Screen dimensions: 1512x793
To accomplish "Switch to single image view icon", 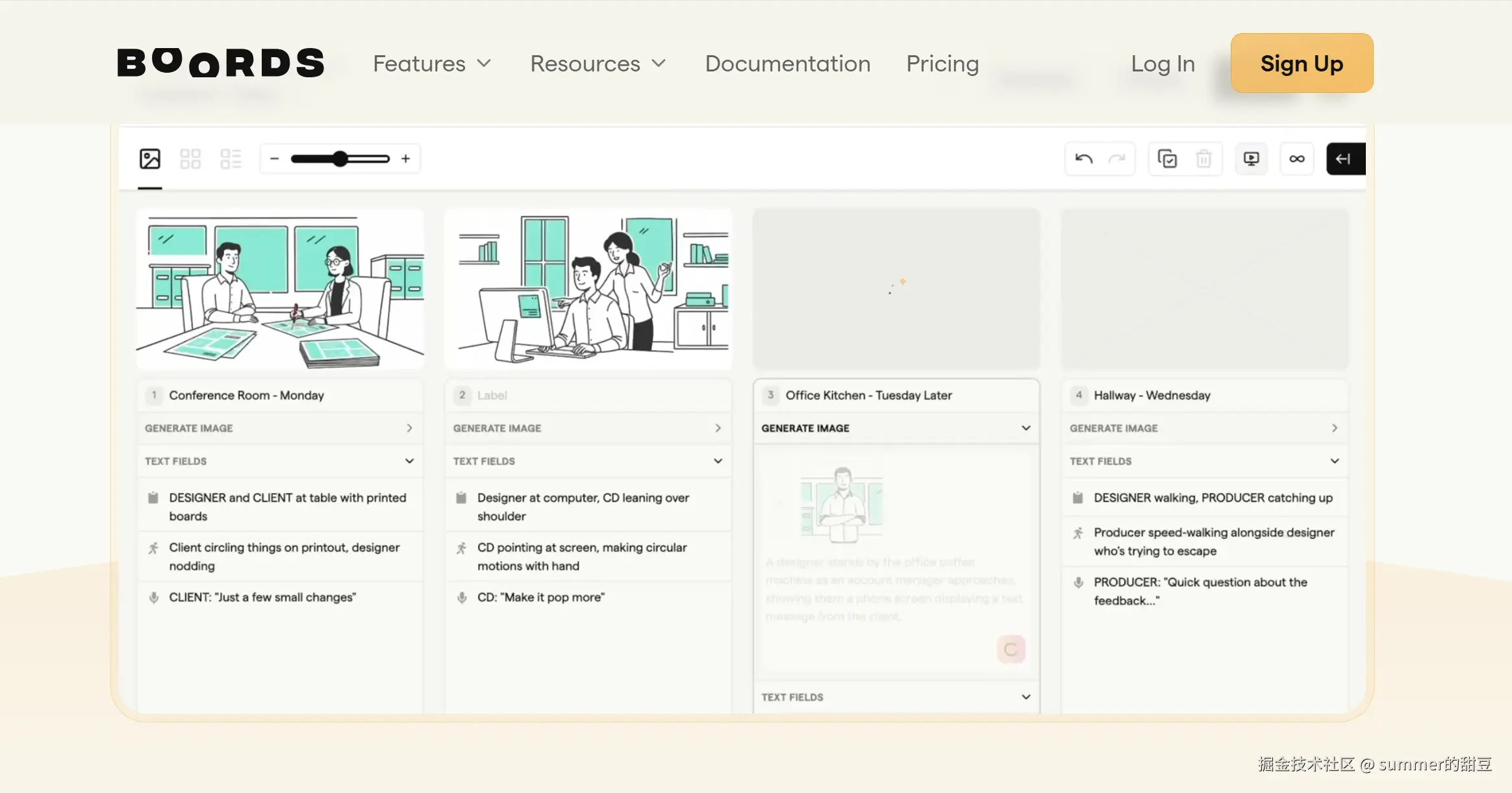I will 150,158.
